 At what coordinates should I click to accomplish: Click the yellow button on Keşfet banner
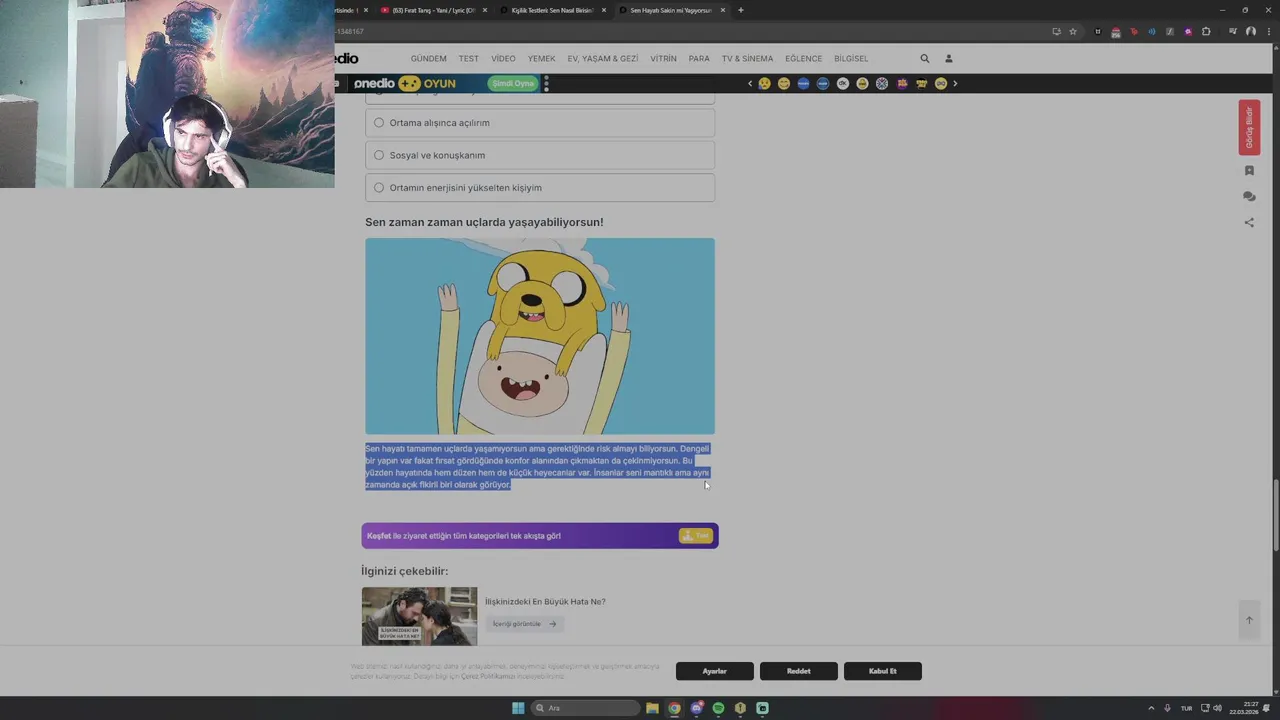tap(696, 536)
